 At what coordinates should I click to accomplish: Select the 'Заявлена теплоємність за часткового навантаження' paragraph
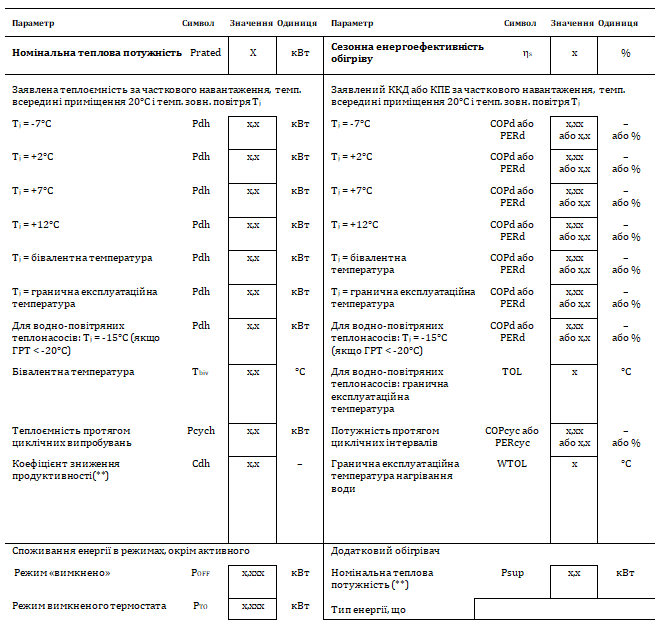[x=157, y=96]
